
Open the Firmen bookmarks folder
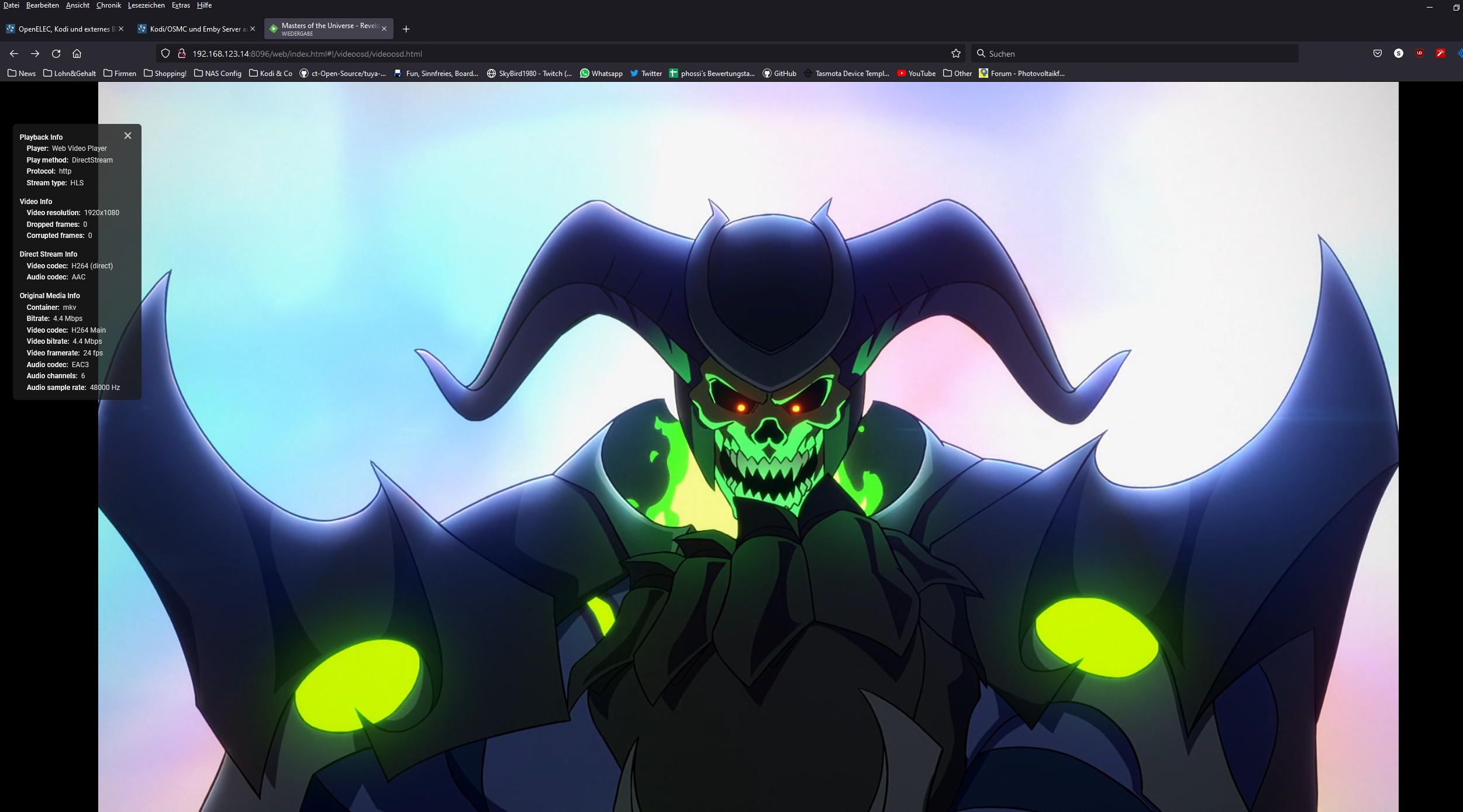pyautogui.click(x=120, y=74)
